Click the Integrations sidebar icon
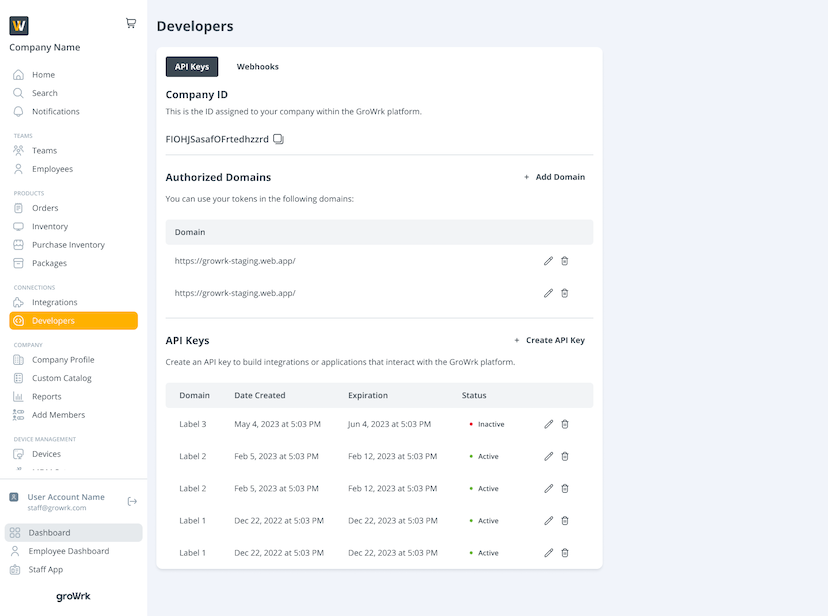 17,302
